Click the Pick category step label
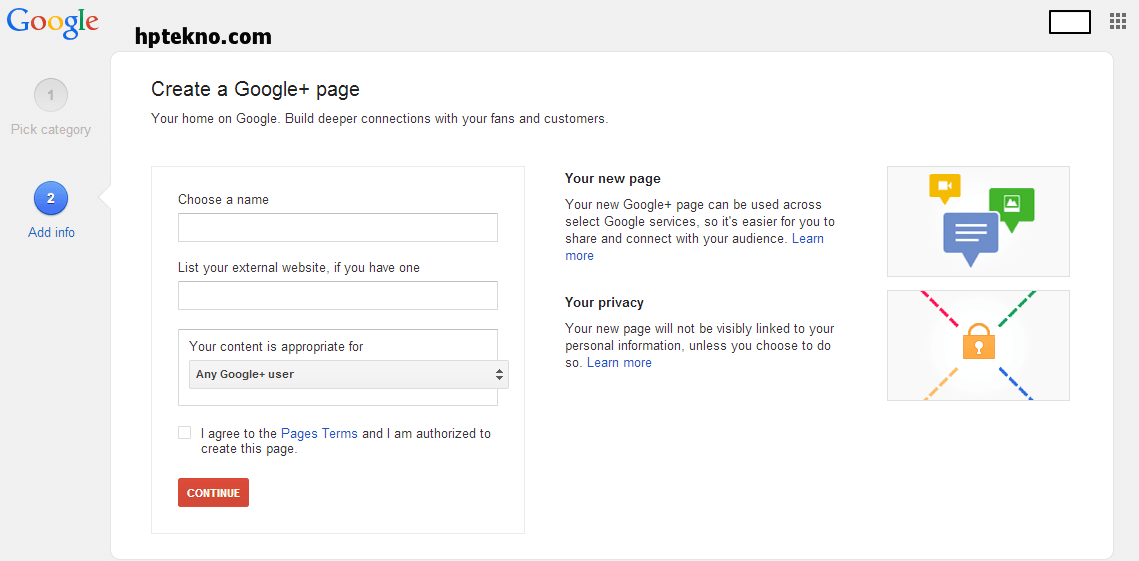Screen dimensions: 1139x561 pyautogui.click(x=51, y=130)
